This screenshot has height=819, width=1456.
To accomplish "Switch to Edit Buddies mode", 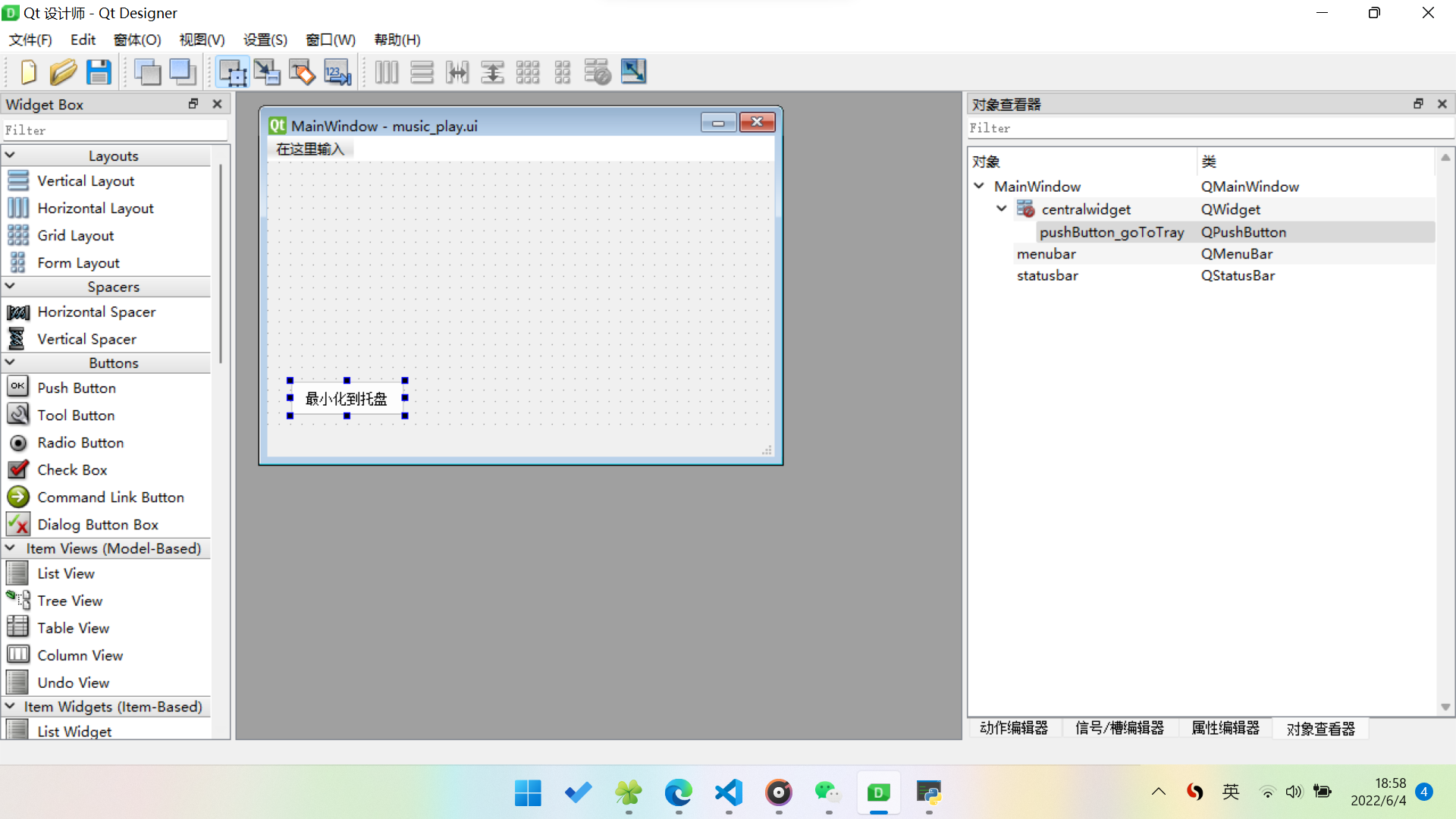I will [x=302, y=72].
